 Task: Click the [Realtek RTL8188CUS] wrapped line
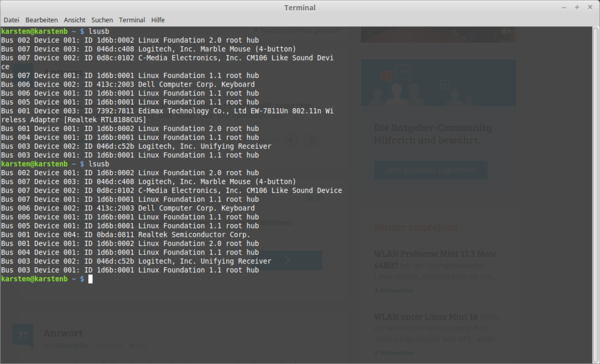(x=74, y=120)
